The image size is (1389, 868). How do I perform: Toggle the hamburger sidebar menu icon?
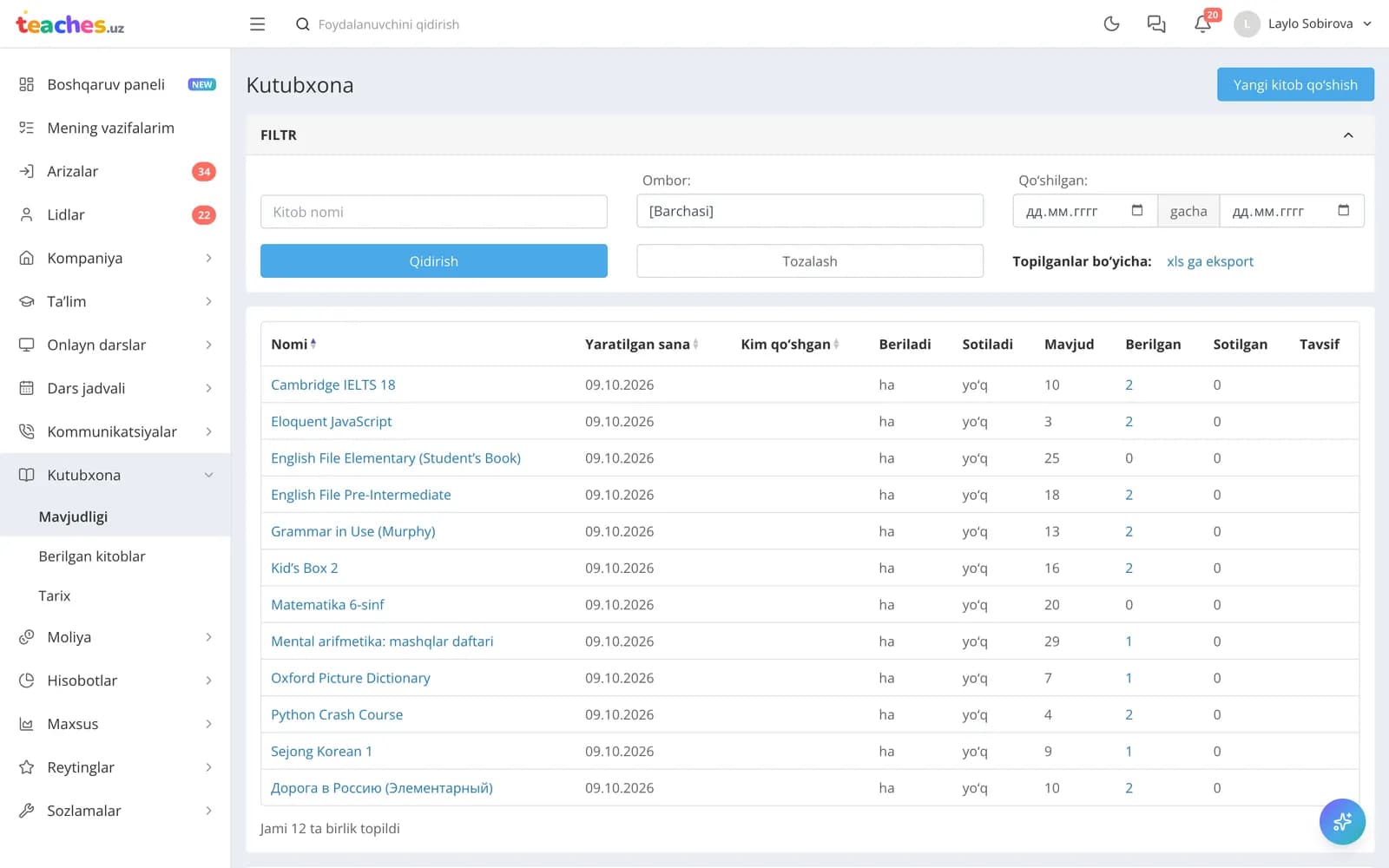click(x=257, y=24)
